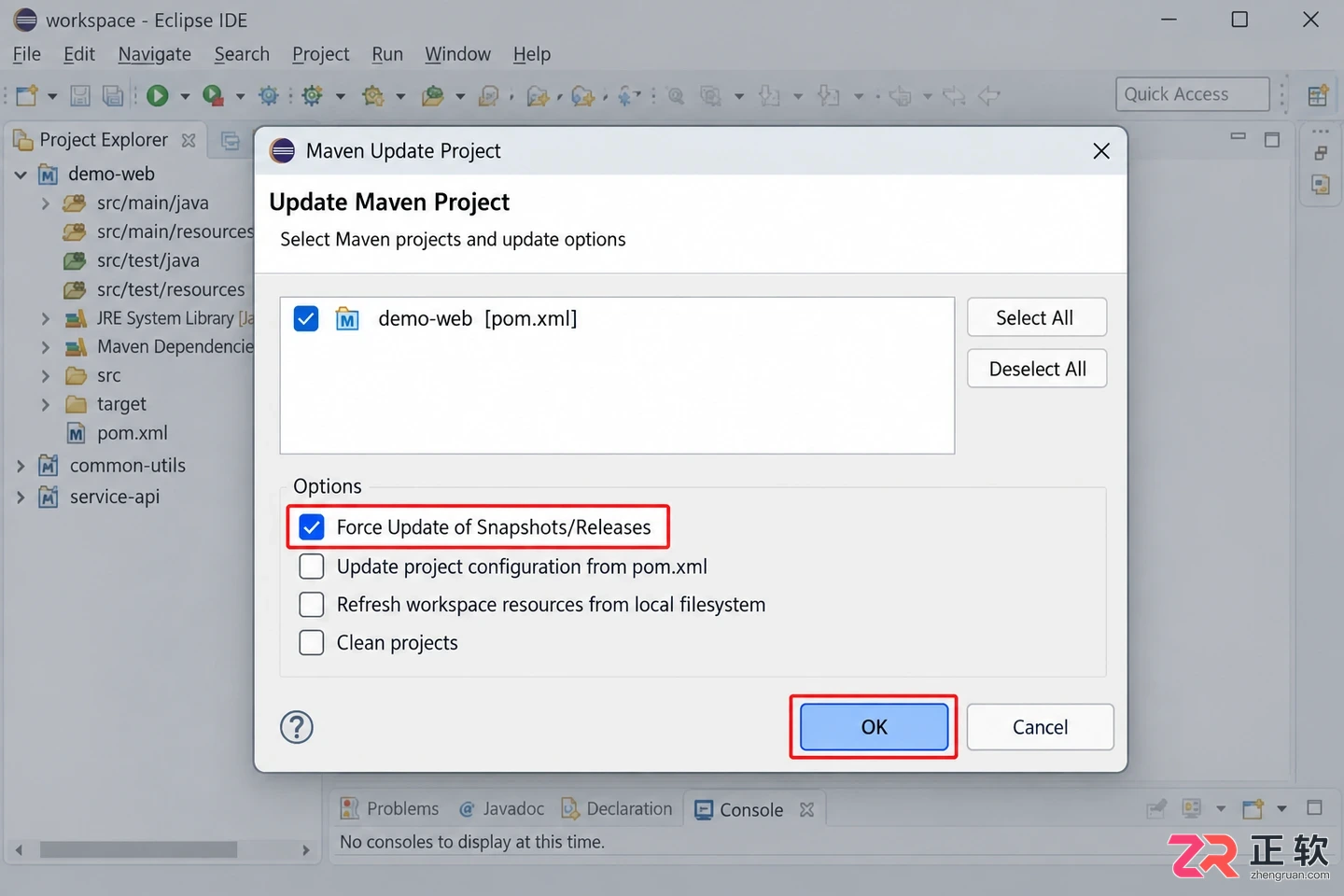Toggle Force Update of Snapshots/Releases checkbox
Viewport: 1344px width, 896px height.
click(312, 527)
